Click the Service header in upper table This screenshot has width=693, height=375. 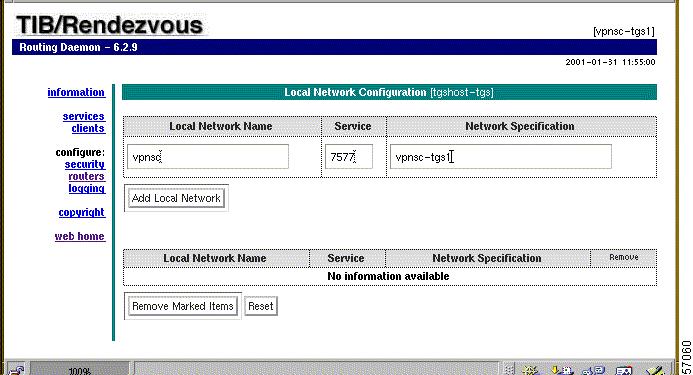click(353, 126)
